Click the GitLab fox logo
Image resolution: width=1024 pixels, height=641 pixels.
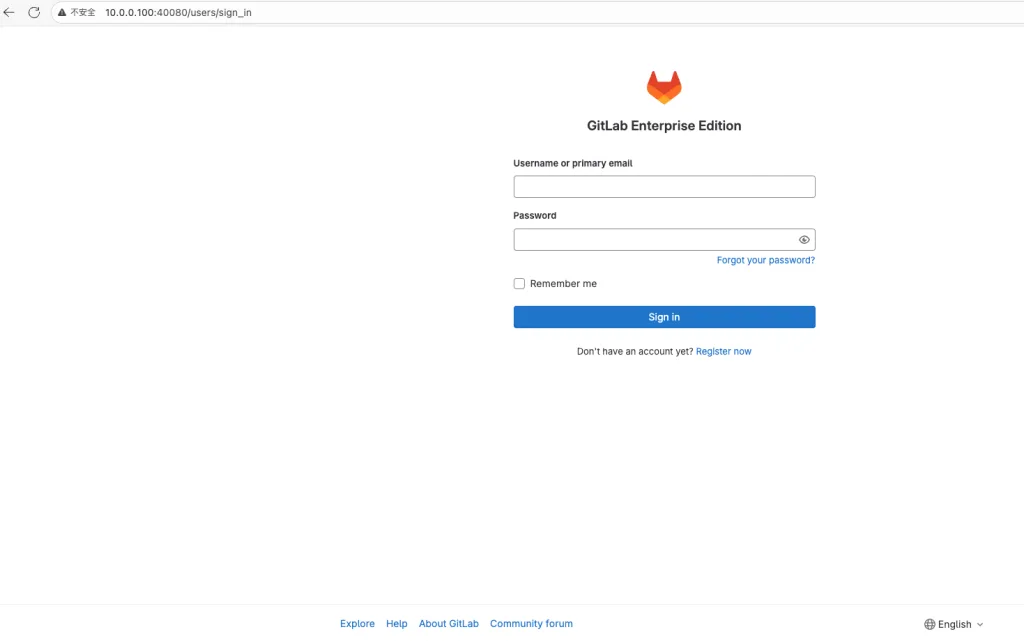pos(663,88)
